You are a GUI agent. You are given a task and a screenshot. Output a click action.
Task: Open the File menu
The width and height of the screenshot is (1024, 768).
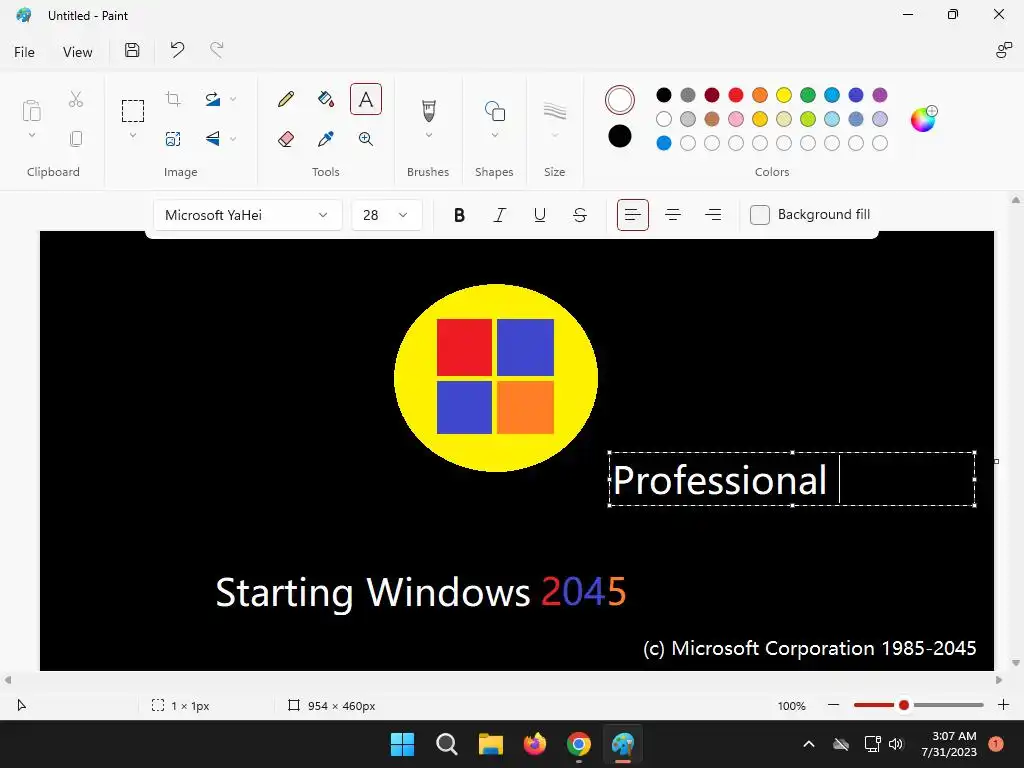pos(24,52)
